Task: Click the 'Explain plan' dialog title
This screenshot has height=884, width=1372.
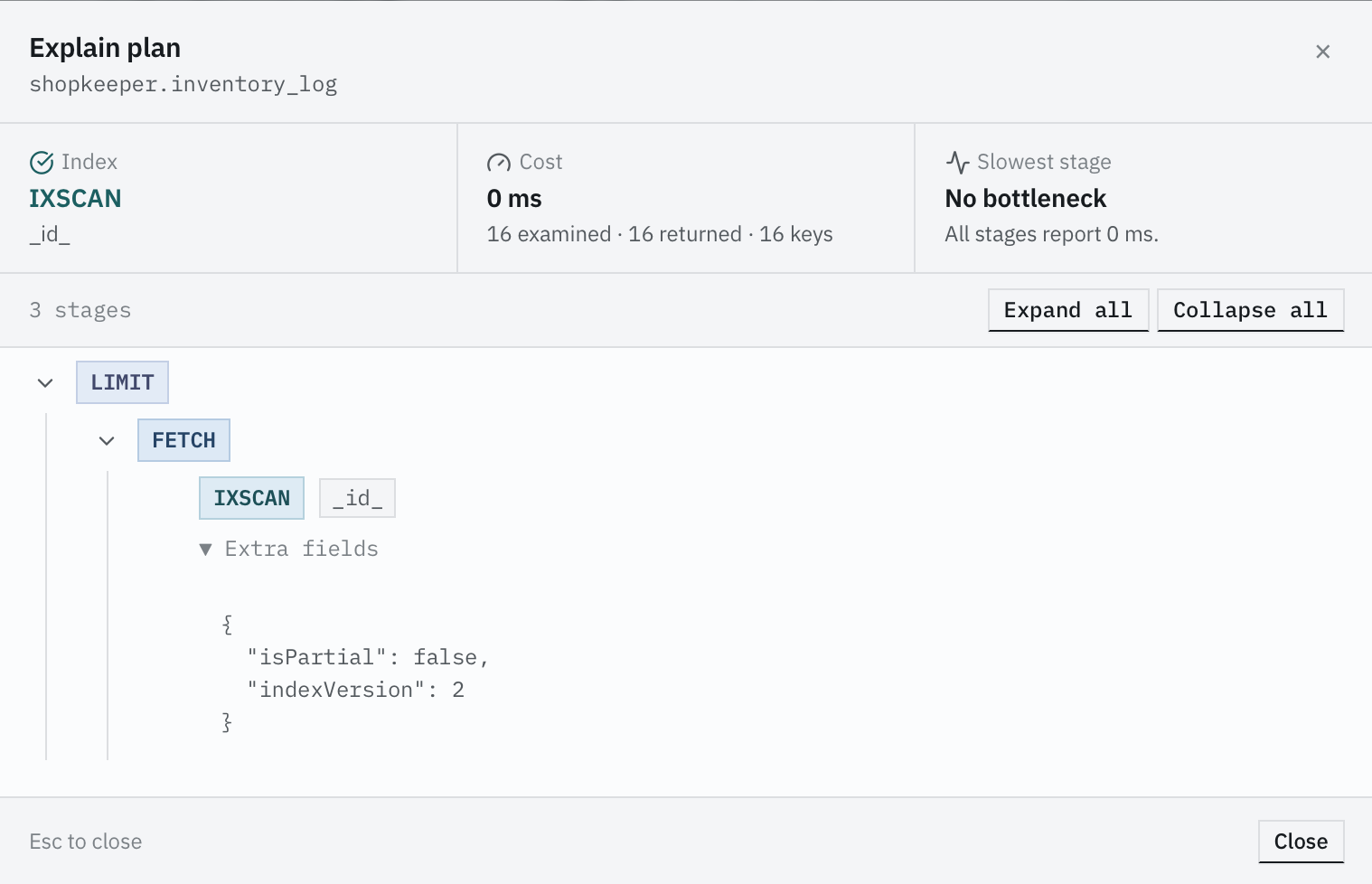Action: coord(105,48)
